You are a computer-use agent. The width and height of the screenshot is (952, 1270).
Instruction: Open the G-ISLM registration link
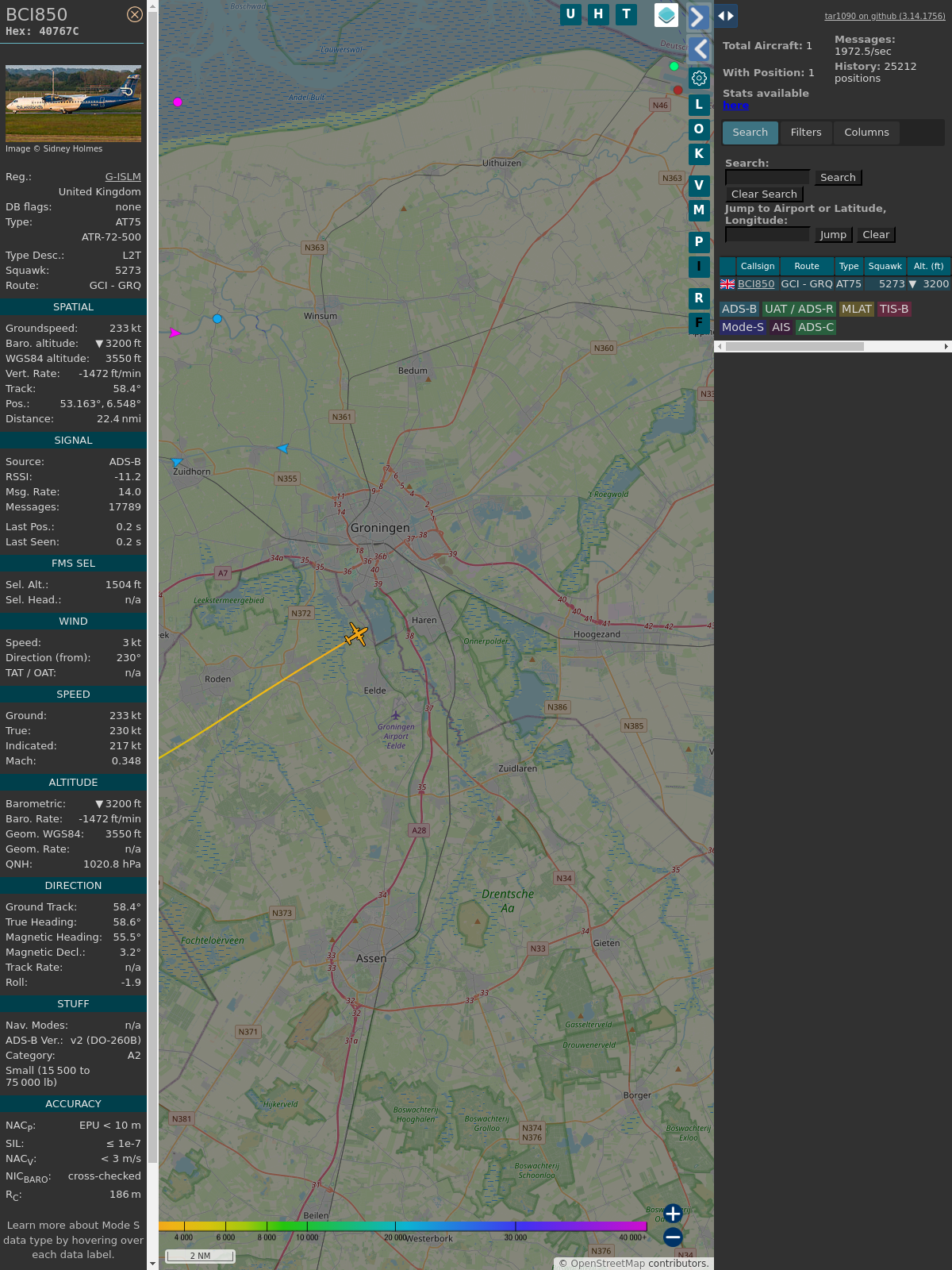point(123,177)
